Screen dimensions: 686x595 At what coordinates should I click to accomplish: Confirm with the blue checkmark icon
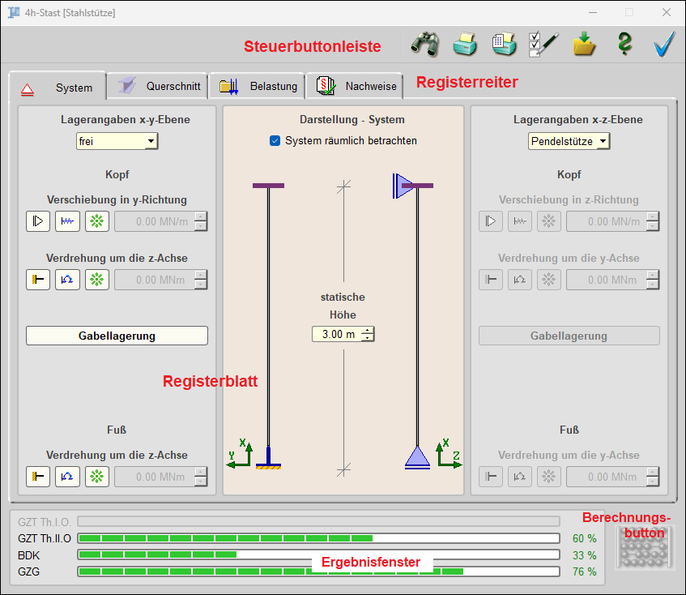click(x=663, y=44)
